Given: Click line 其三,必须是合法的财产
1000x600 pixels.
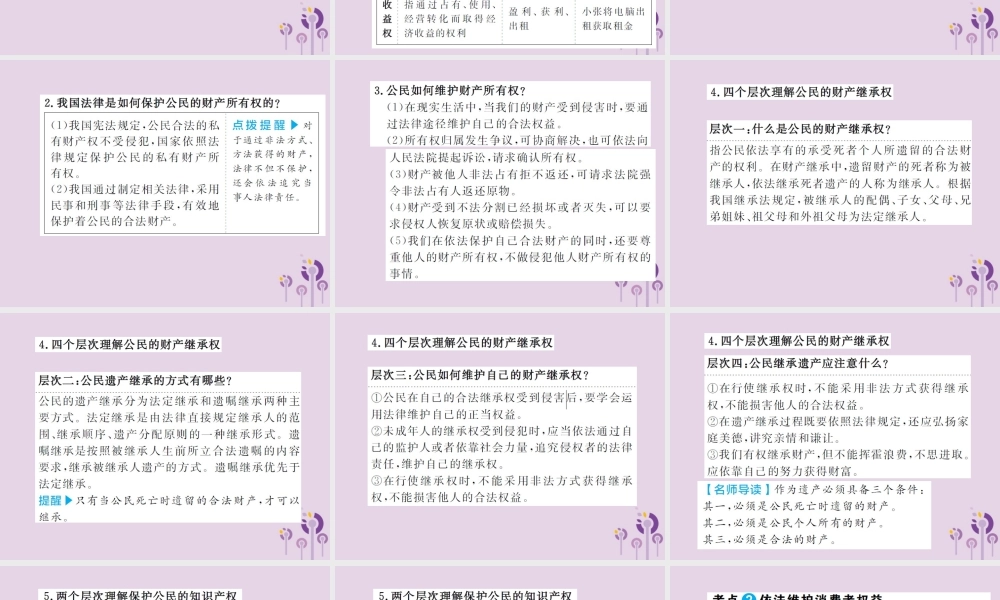Looking at the screenshot, I should tap(768, 539).
